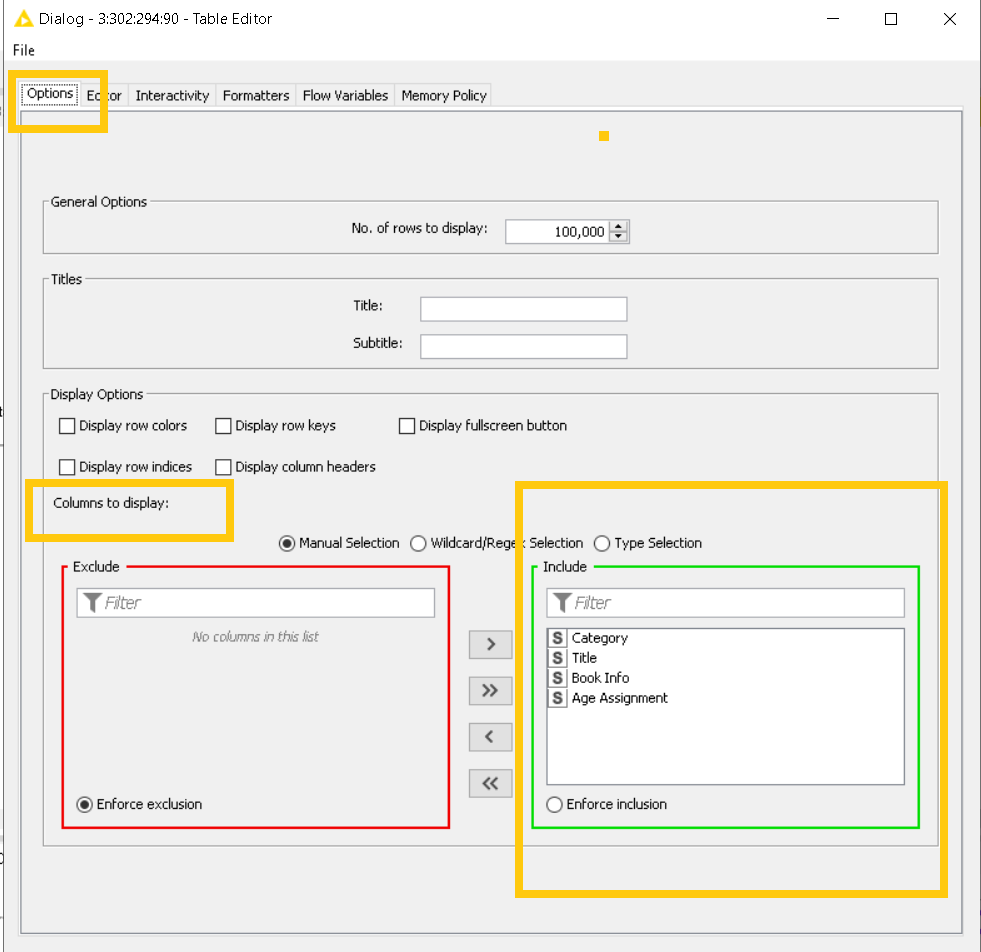Check Display column headers
Image resolution: width=981 pixels, height=952 pixels.
pyautogui.click(x=222, y=467)
